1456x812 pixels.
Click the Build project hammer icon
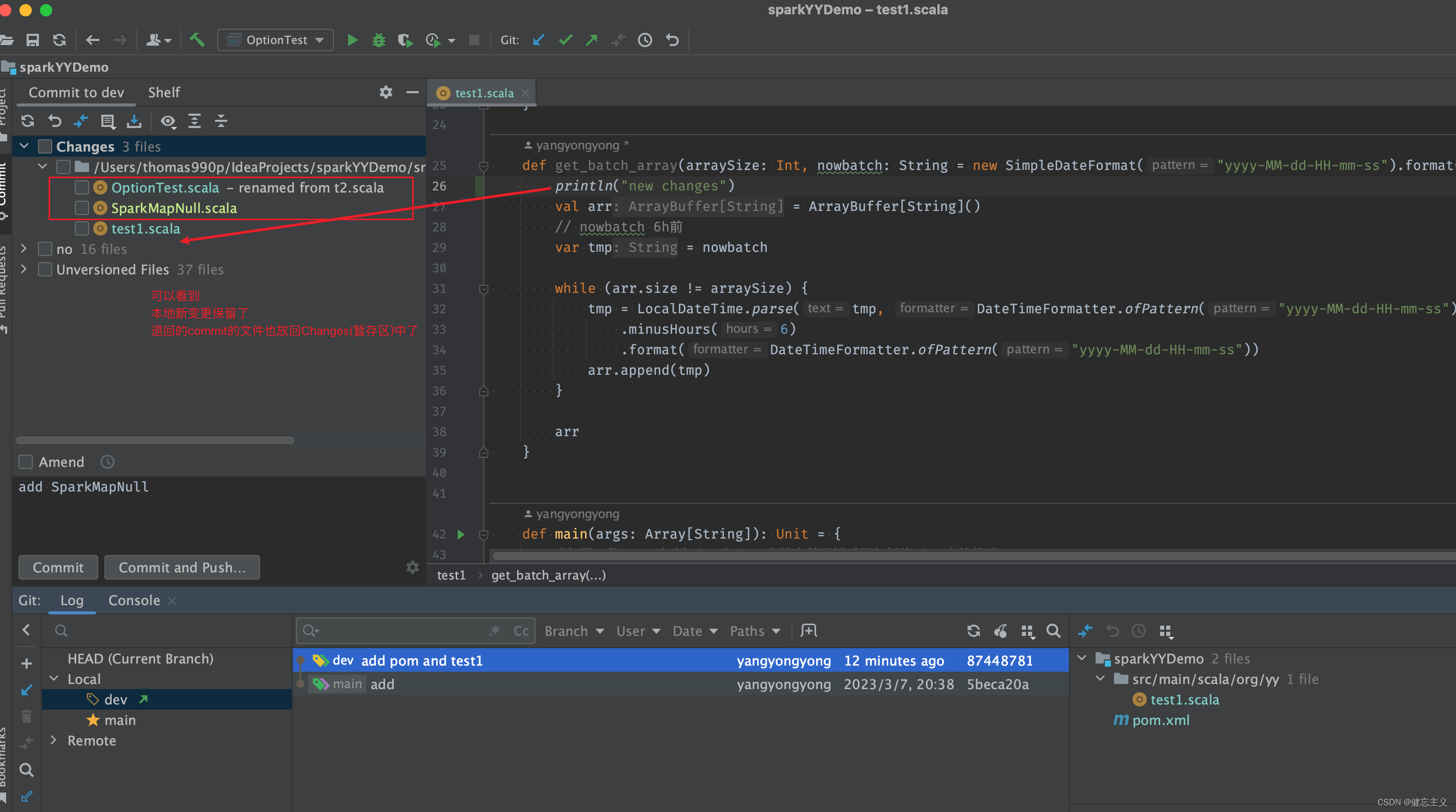tap(197, 40)
